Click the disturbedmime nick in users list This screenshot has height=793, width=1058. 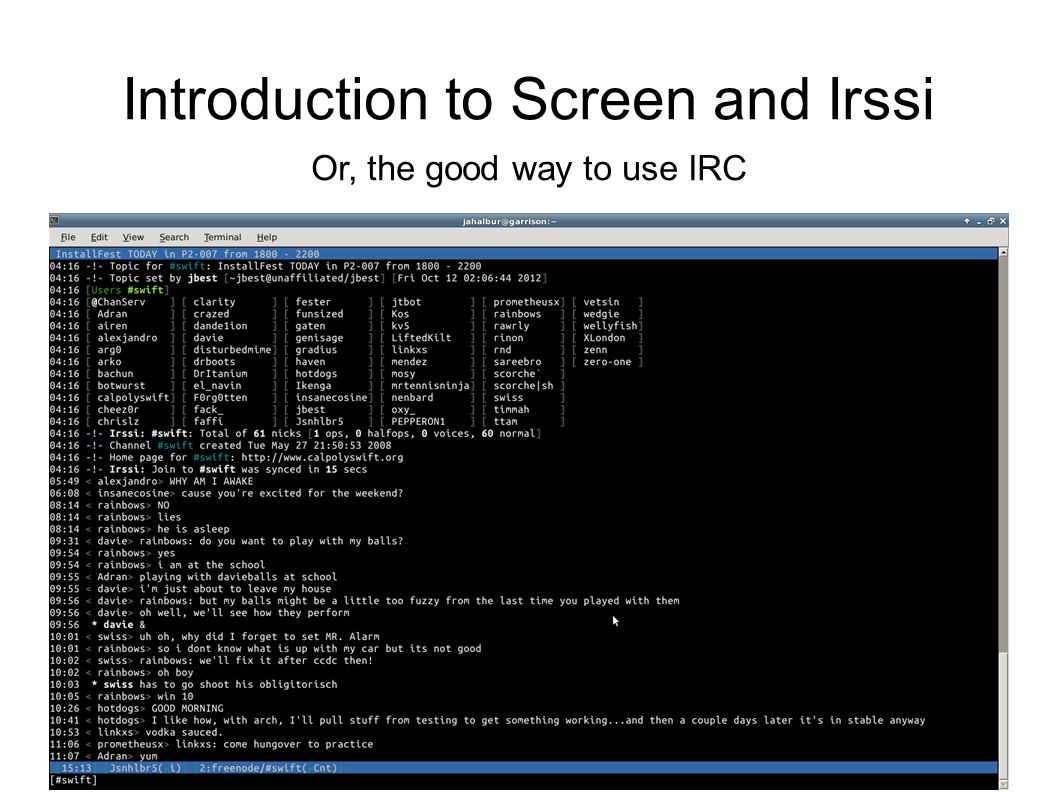232,350
